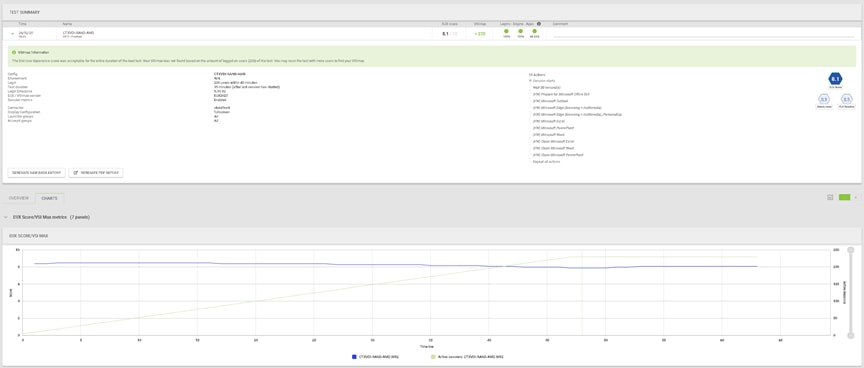Image resolution: width=864 pixels, height=368 pixels.
Task: Click Generate Raw Data Export button
Action: click(x=36, y=172)
